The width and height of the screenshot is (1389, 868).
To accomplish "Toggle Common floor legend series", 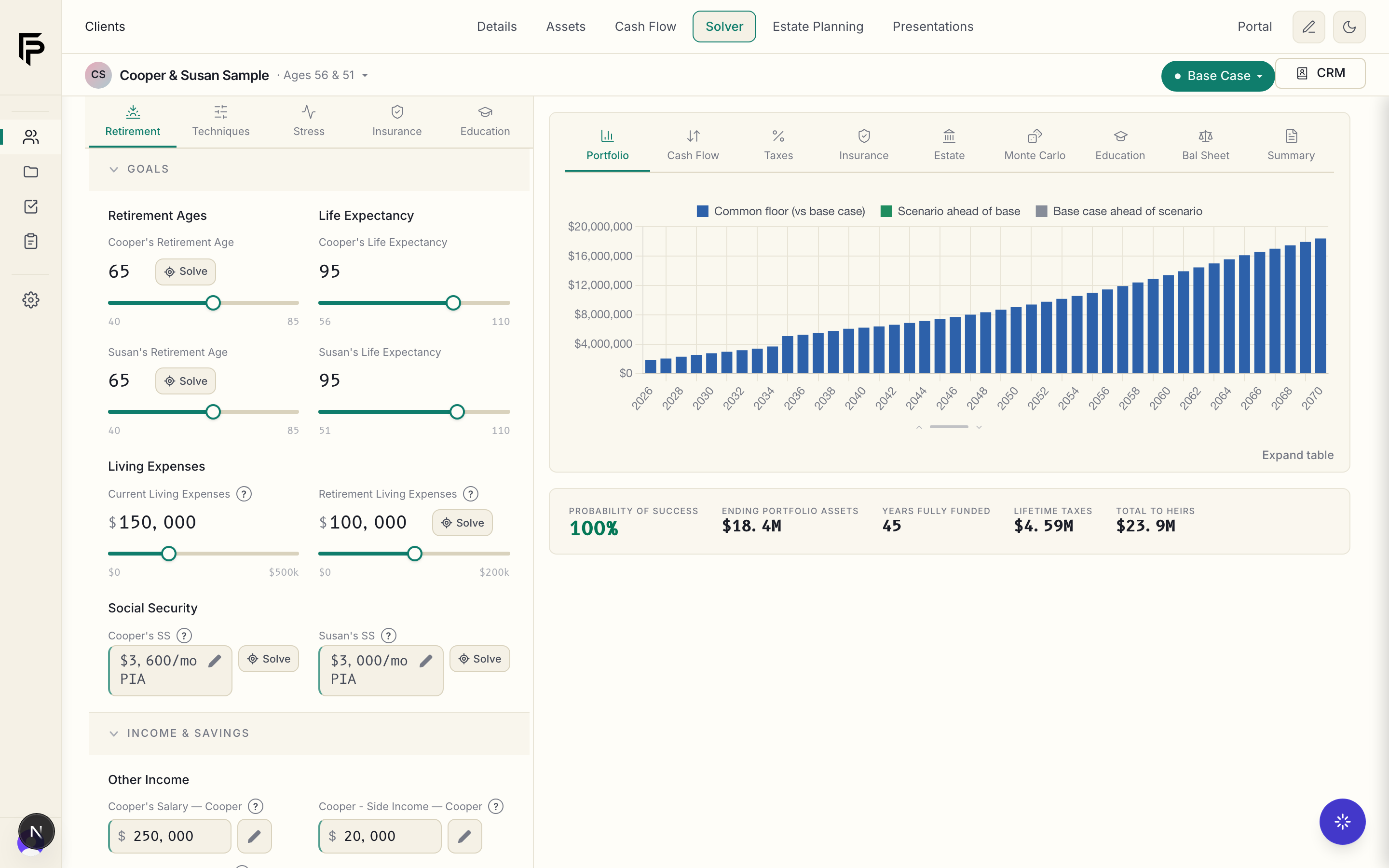I will (781, 211).
